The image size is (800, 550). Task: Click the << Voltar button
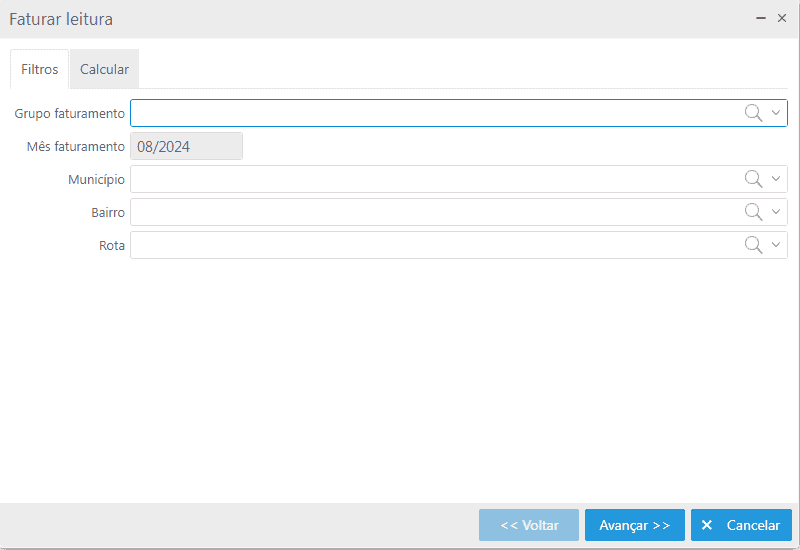point(529,525)
